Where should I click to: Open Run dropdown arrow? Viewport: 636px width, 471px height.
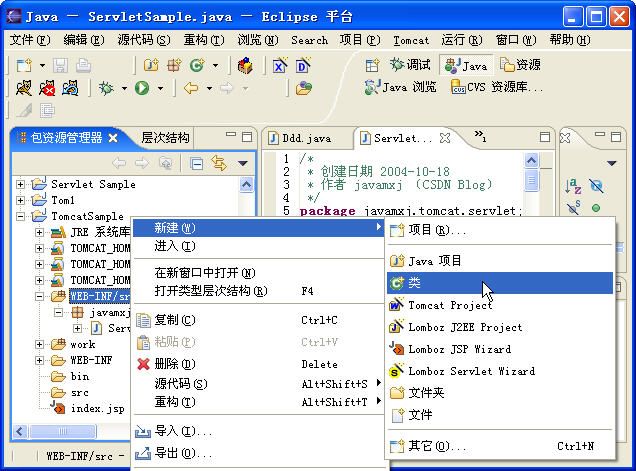point(161,88)
